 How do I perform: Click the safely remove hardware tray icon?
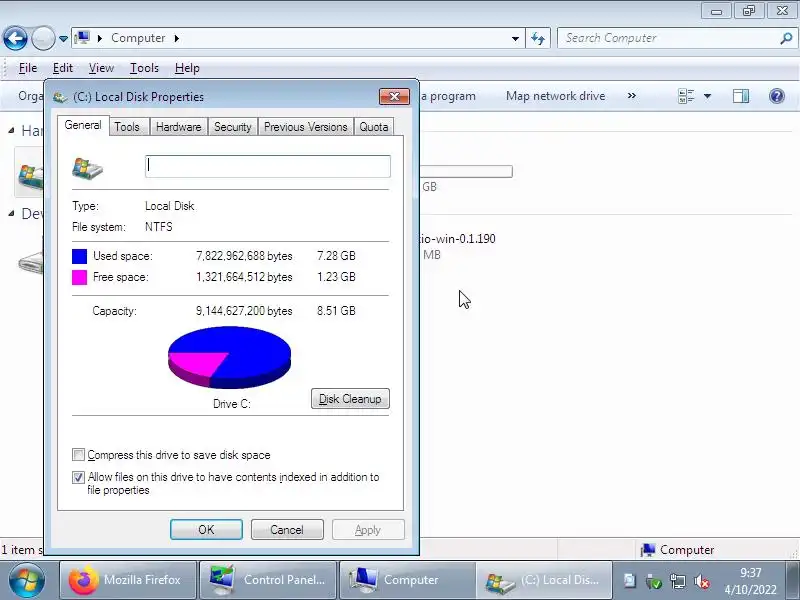coord(654,581)
